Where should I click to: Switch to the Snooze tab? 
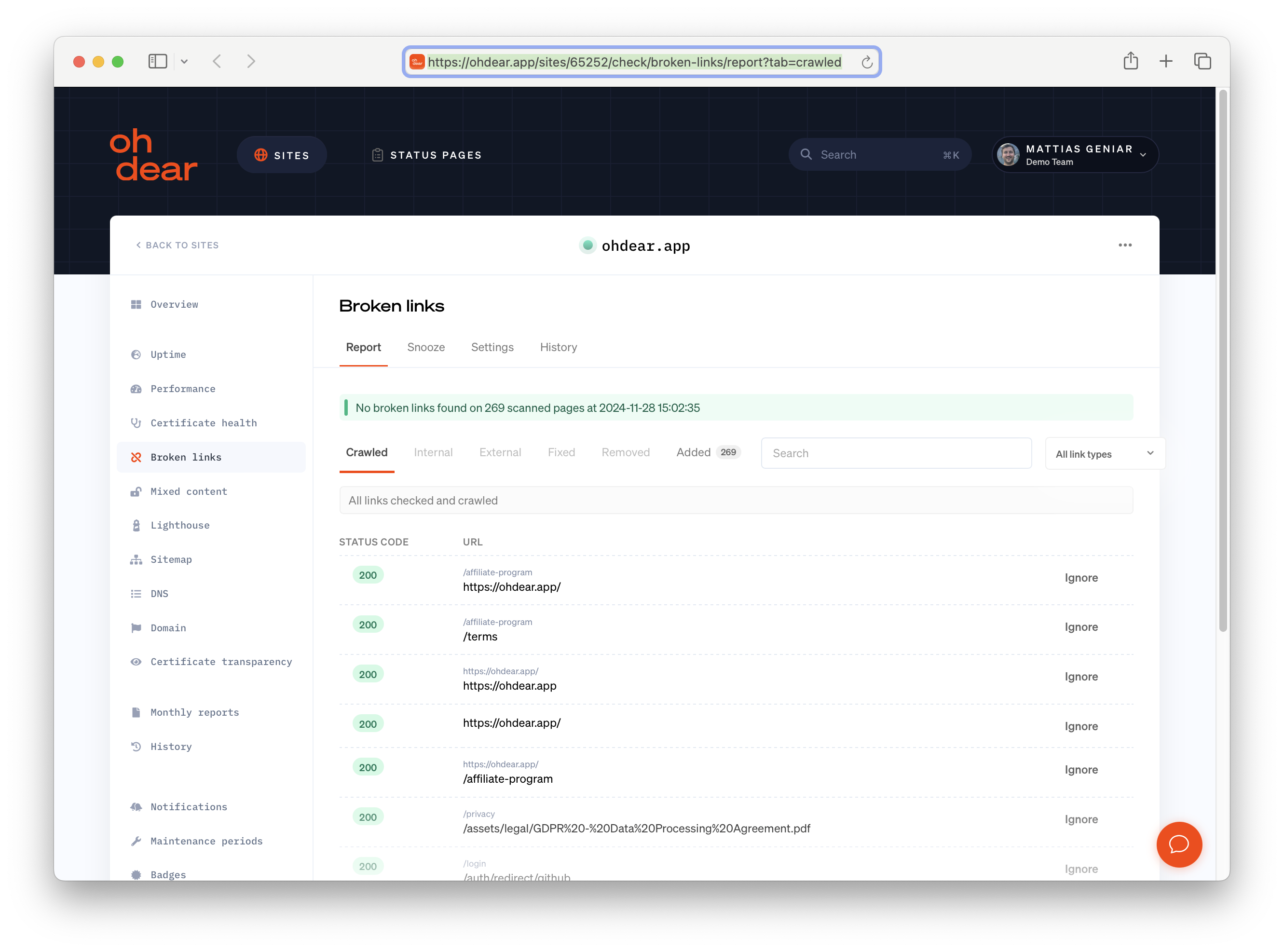(x=426, y=348)
